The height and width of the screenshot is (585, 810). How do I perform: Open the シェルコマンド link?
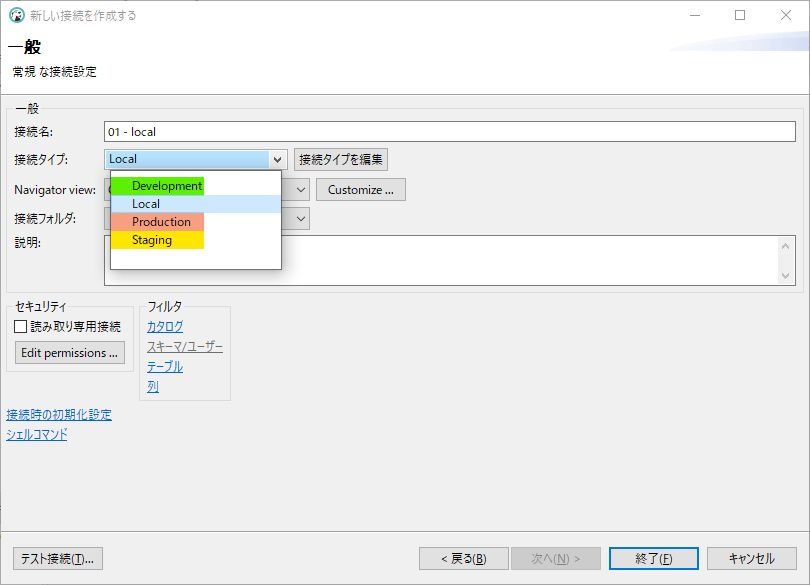pos(37,435)
